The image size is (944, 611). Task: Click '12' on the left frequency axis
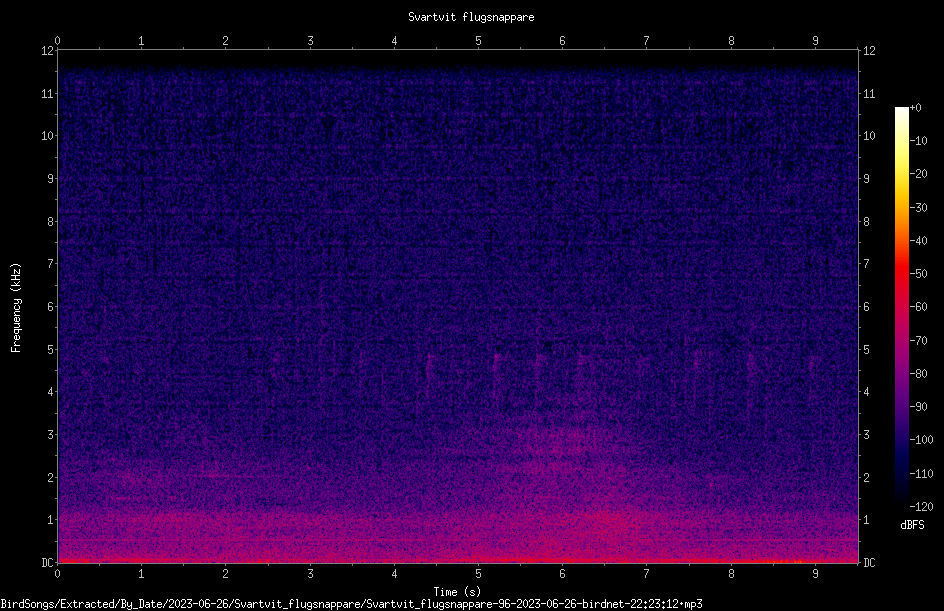[47, 51]
